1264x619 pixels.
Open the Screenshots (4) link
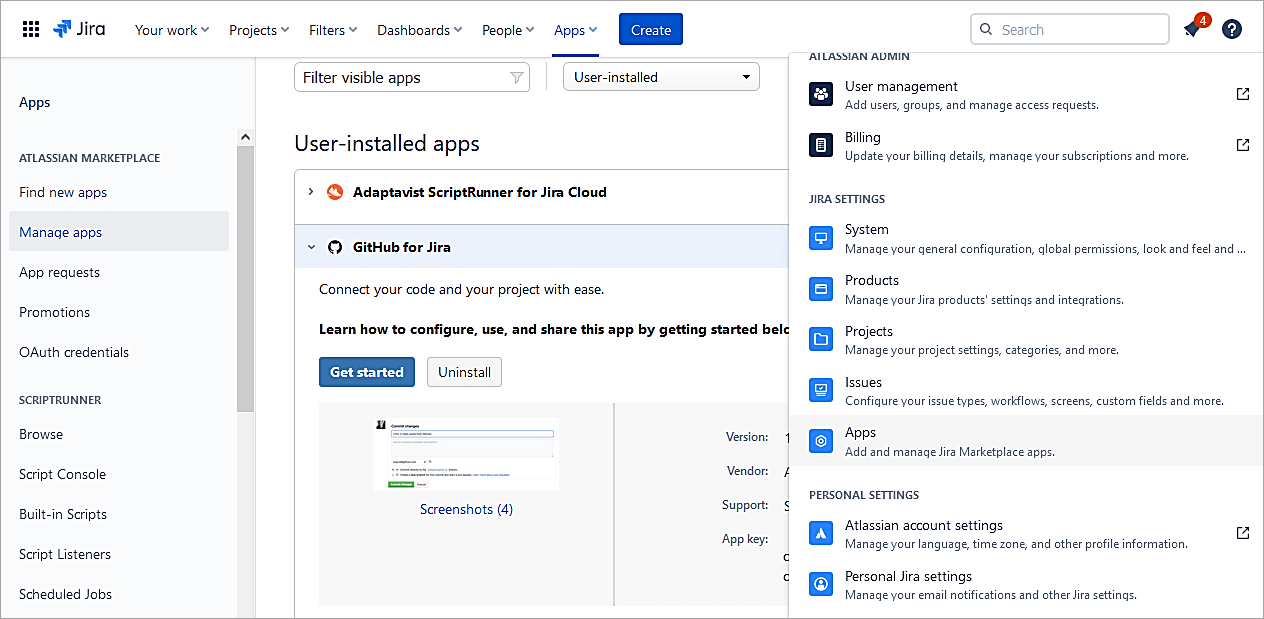tap(466, 509)
